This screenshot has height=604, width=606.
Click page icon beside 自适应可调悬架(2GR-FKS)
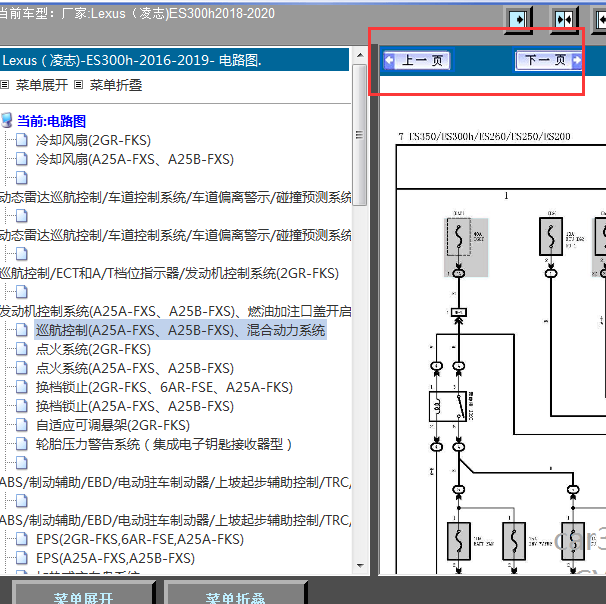click(22, 425)
